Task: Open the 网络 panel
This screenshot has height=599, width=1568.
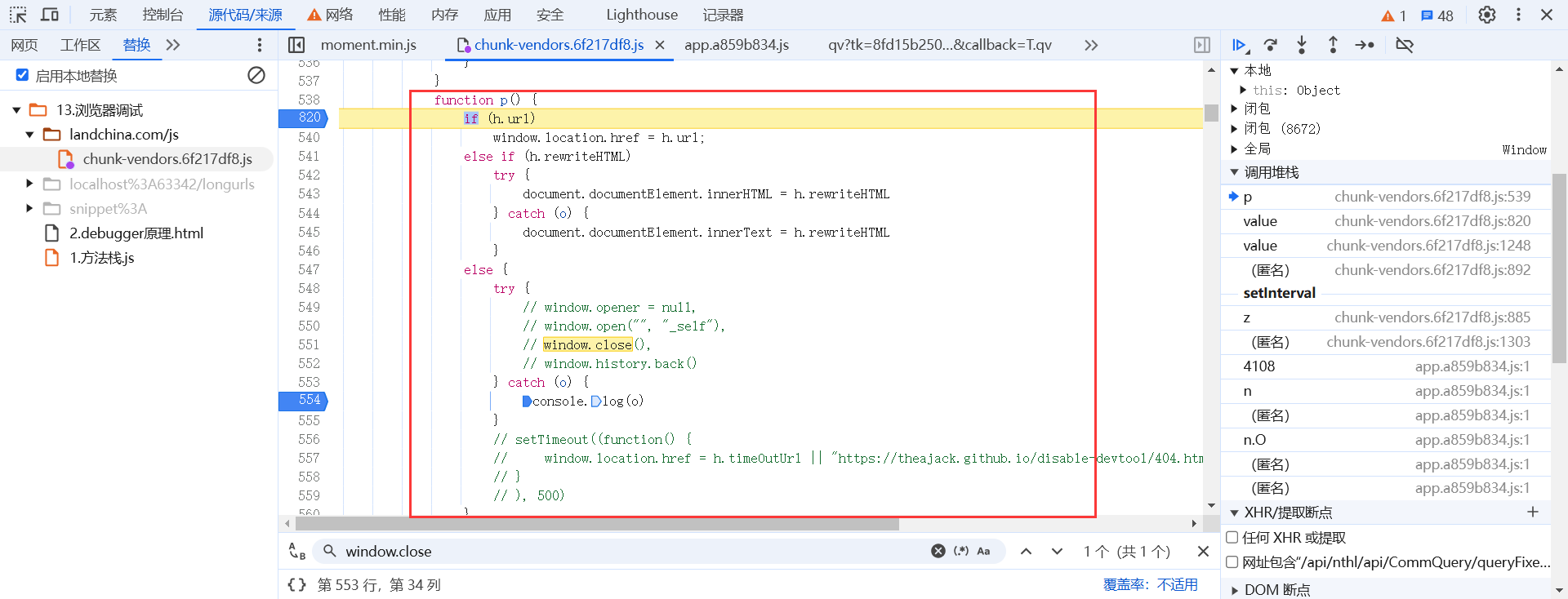Action: [x=330, y=15]
